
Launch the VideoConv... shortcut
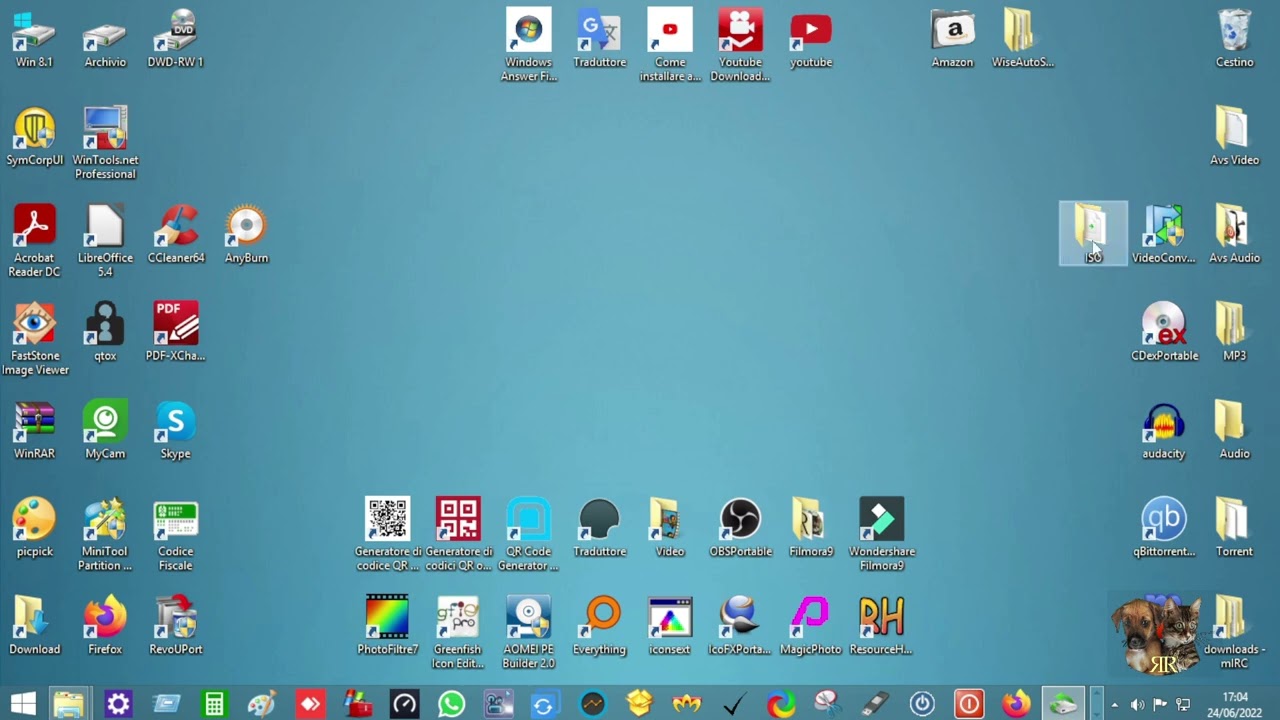pos(1164,235)
